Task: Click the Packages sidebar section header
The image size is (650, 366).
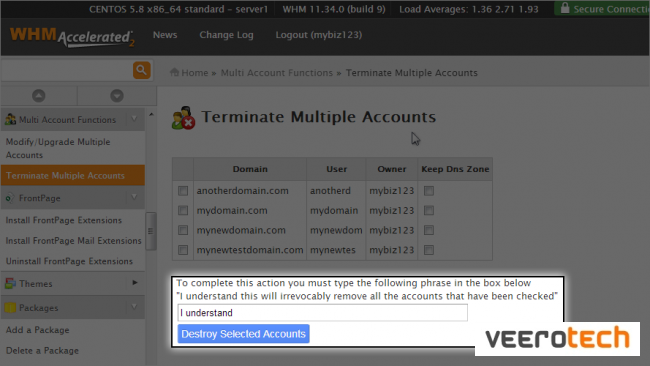Action: coord(73,308)
